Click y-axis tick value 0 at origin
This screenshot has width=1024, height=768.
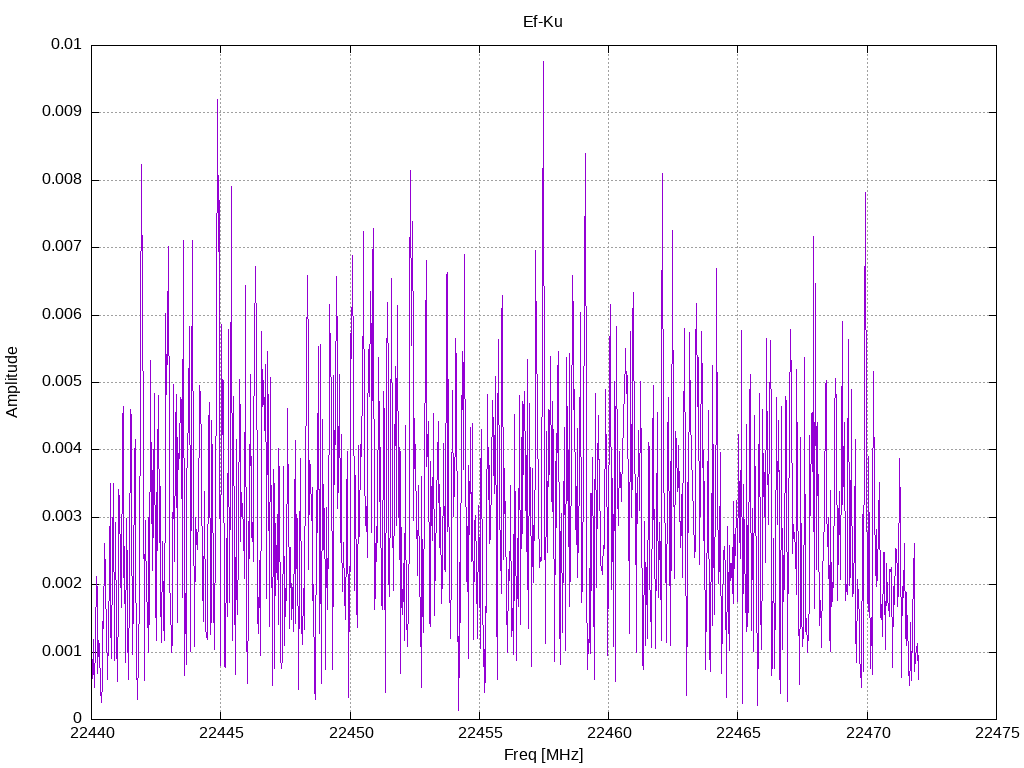click(x=78, y=718)
